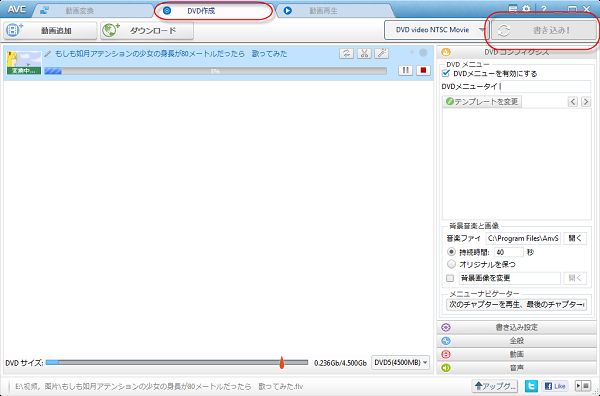This screenshot has width=600, height=396.
Task: Click the plus icon on video row
Action: [x=412, y=52]
